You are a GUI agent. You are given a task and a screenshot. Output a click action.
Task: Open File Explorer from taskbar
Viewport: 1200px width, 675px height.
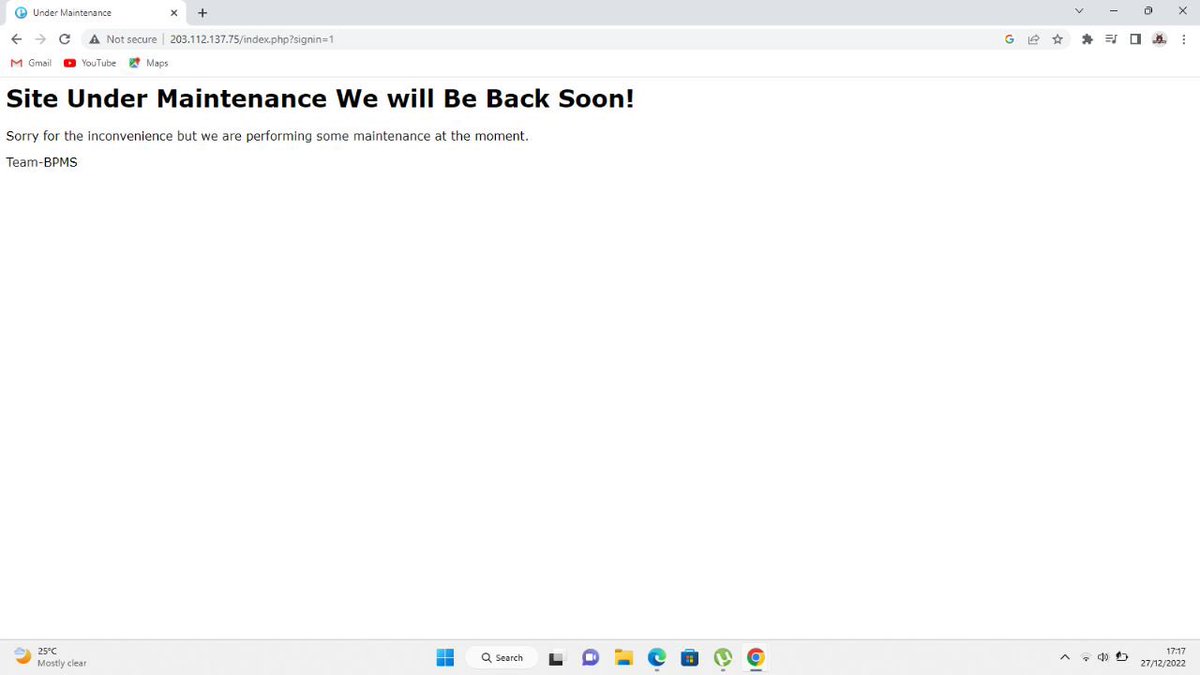(624, 657)
